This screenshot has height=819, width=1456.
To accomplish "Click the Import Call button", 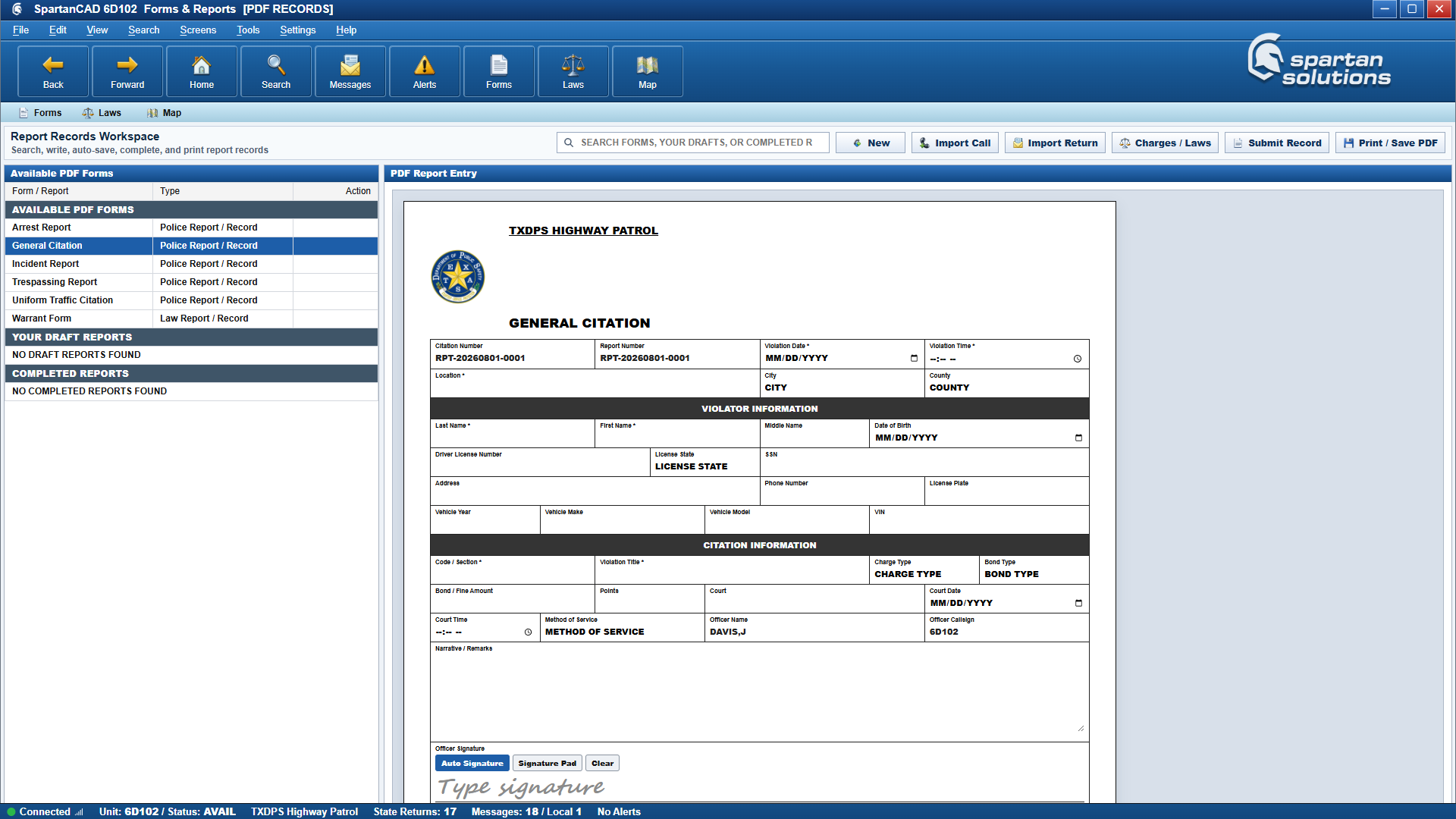I will pyautogui.click(x=955, y=143).
